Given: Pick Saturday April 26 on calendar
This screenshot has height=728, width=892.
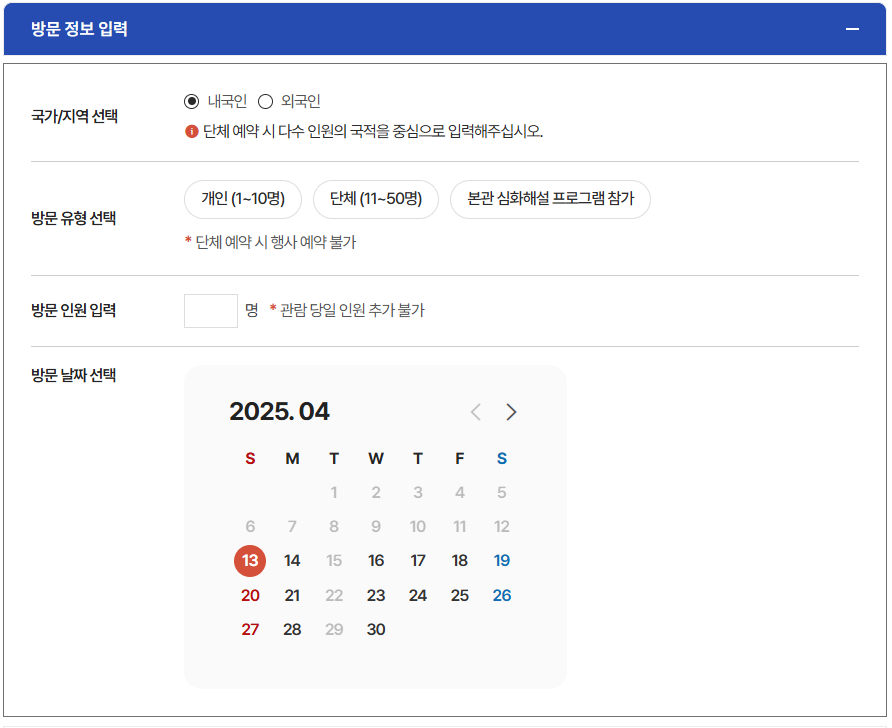Looking at the screenshot, I should tap(502, 595).
